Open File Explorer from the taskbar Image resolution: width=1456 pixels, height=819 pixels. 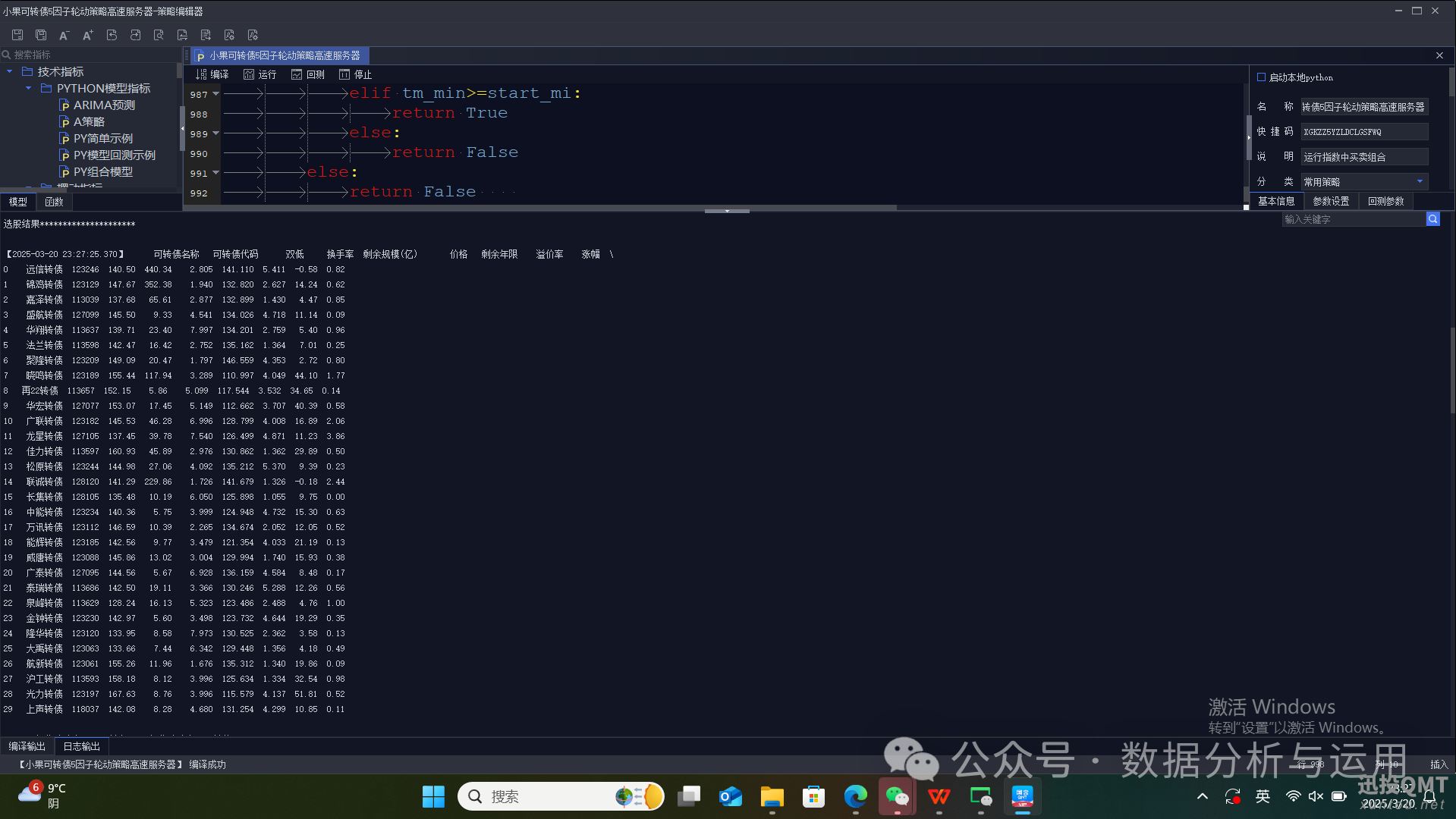point(772,796)
